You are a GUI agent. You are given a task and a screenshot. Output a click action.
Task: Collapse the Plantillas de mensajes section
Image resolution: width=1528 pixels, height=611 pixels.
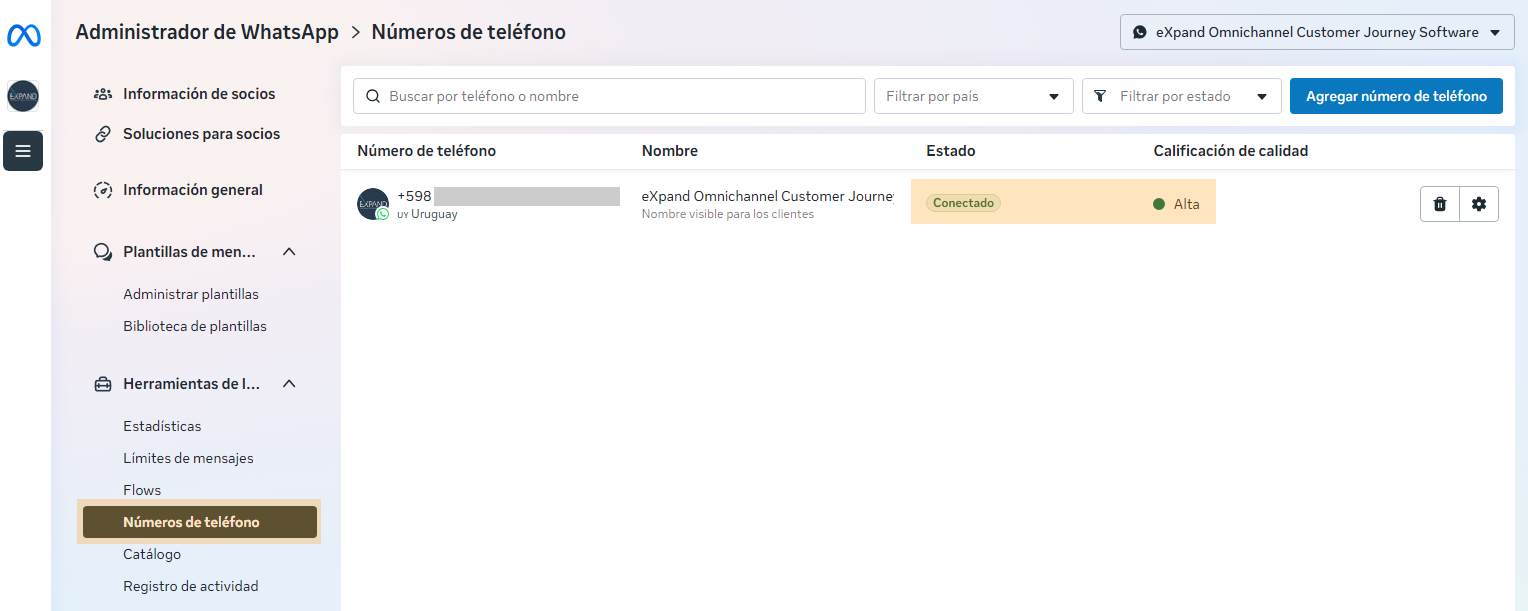click(289, 252)
